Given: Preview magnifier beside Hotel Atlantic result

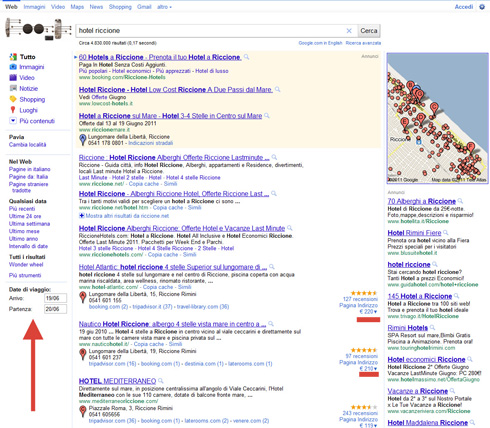Looking at the screenshot, I should tap(272, 267).
